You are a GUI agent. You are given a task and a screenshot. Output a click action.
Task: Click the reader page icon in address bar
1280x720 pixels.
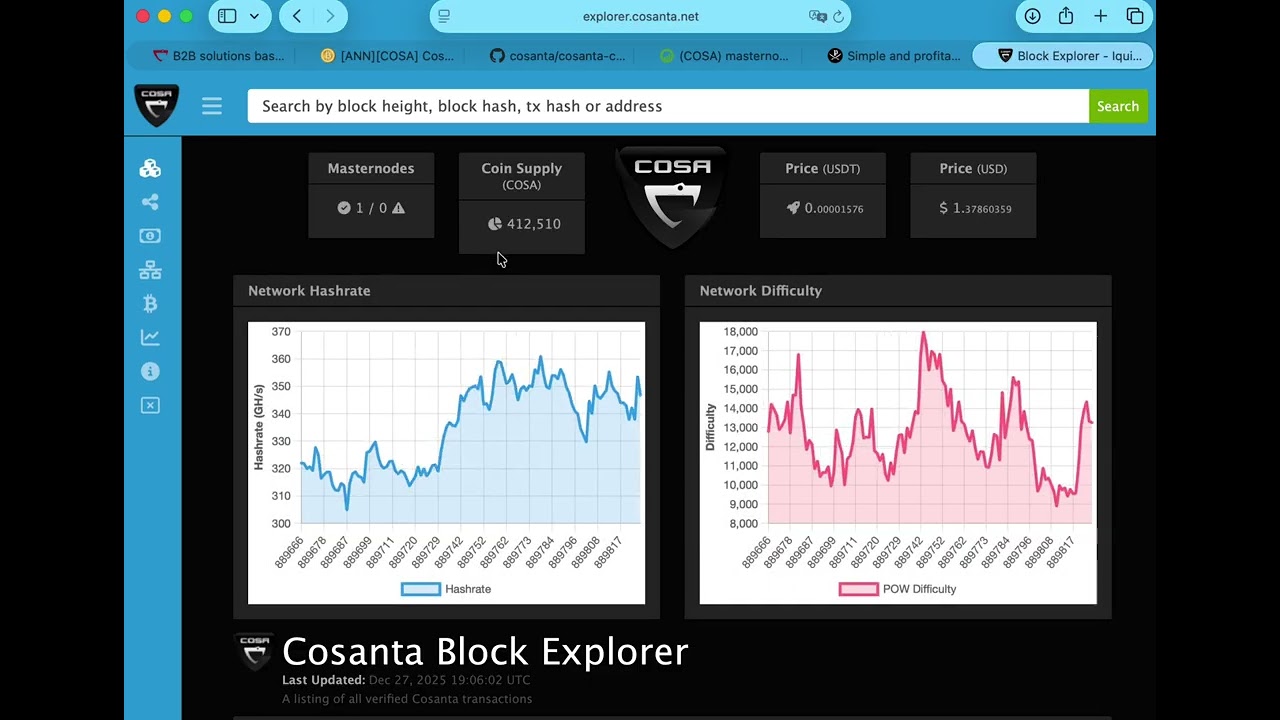[x=445, y=16]
